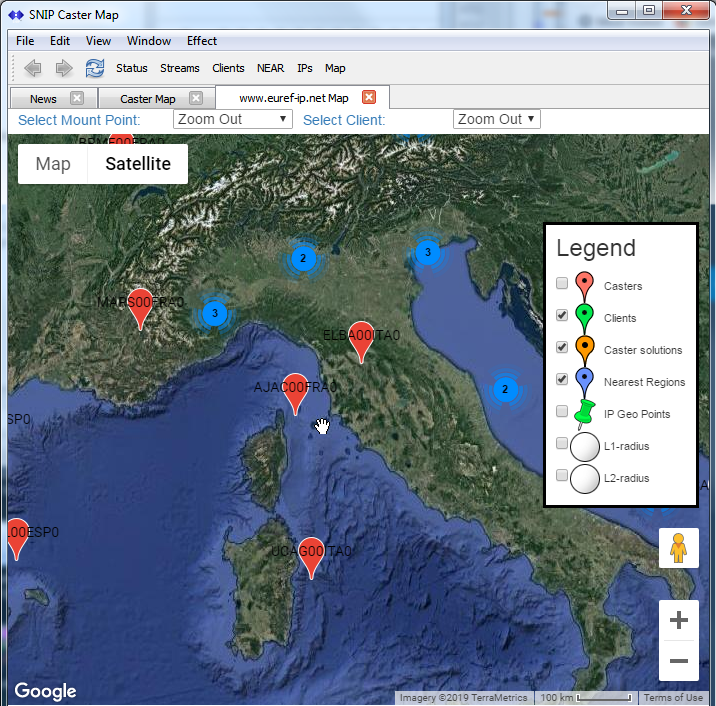Click the blue refresh icon in toolbar
Viewport: 716px width, 706px height.
tap(95, 68)
